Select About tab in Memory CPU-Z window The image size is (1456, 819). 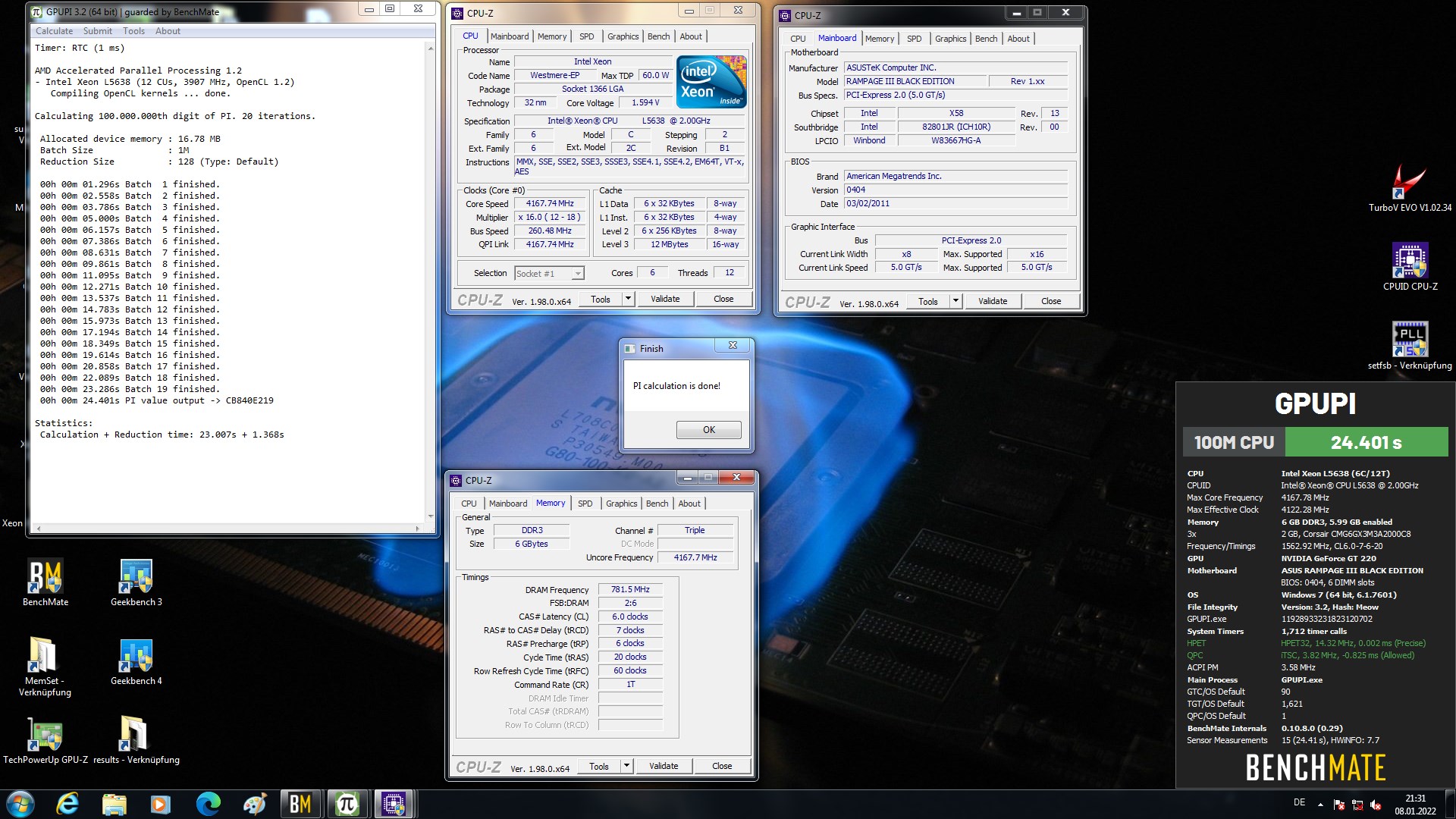pos(689,504)
